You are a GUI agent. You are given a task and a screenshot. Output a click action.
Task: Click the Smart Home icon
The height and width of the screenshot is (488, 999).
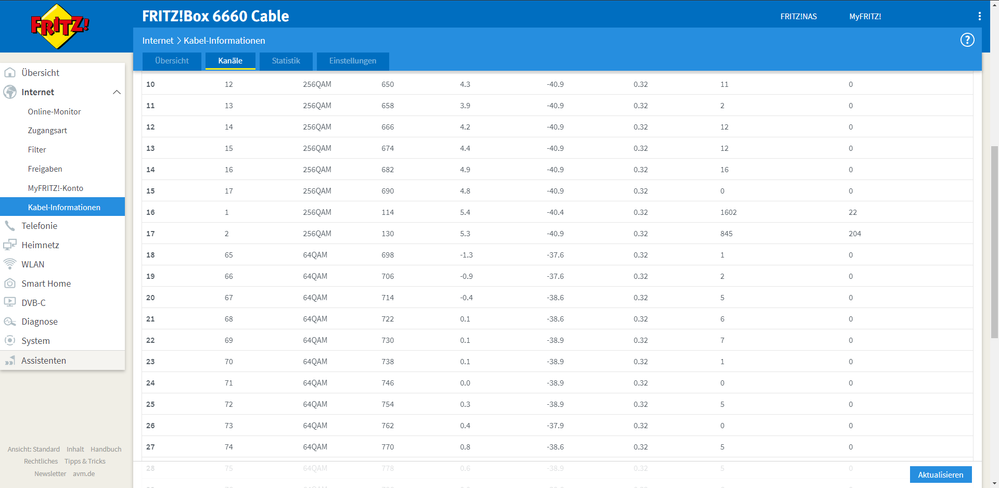[x=10, y=283]
